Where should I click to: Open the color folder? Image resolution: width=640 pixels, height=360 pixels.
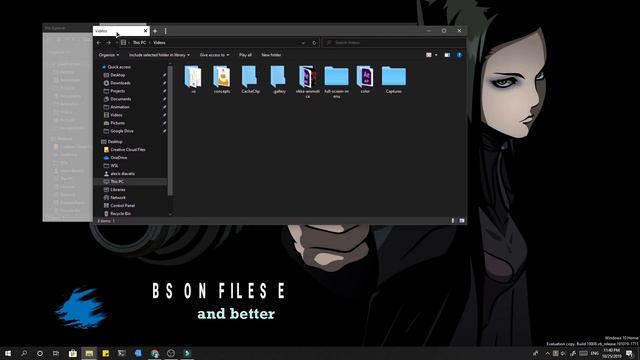point(365,80)
